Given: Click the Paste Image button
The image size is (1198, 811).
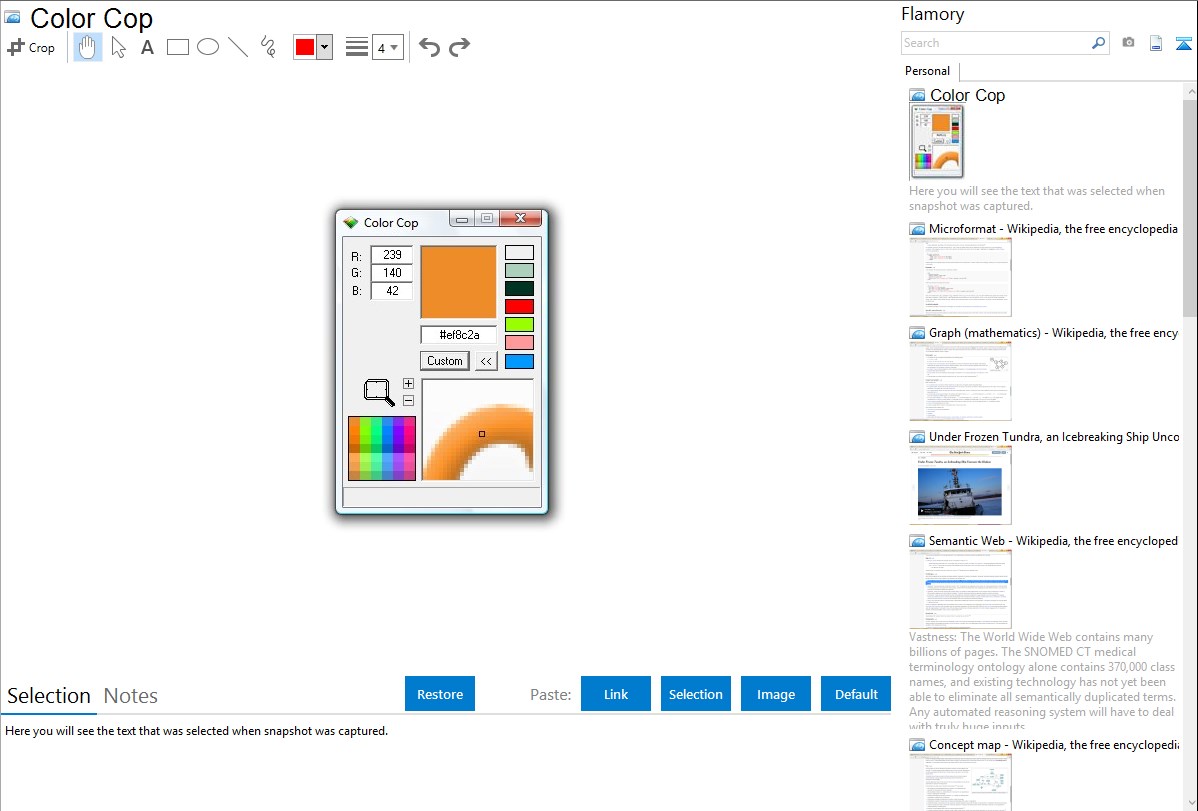Looking at the screenshot, I should pyautogui.click(x=776, y=694).
